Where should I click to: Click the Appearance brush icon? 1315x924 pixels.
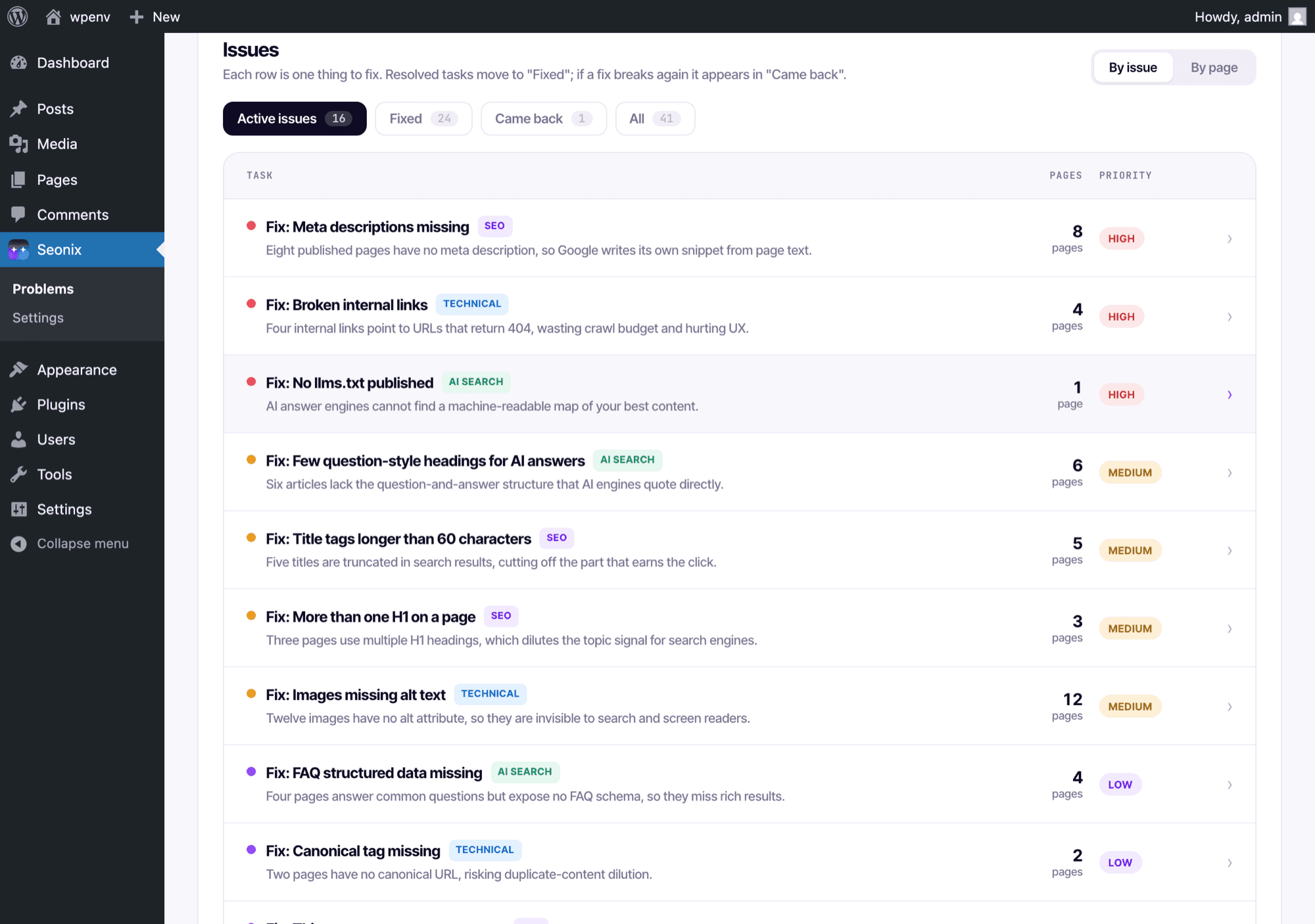click(x=19, y=369)
